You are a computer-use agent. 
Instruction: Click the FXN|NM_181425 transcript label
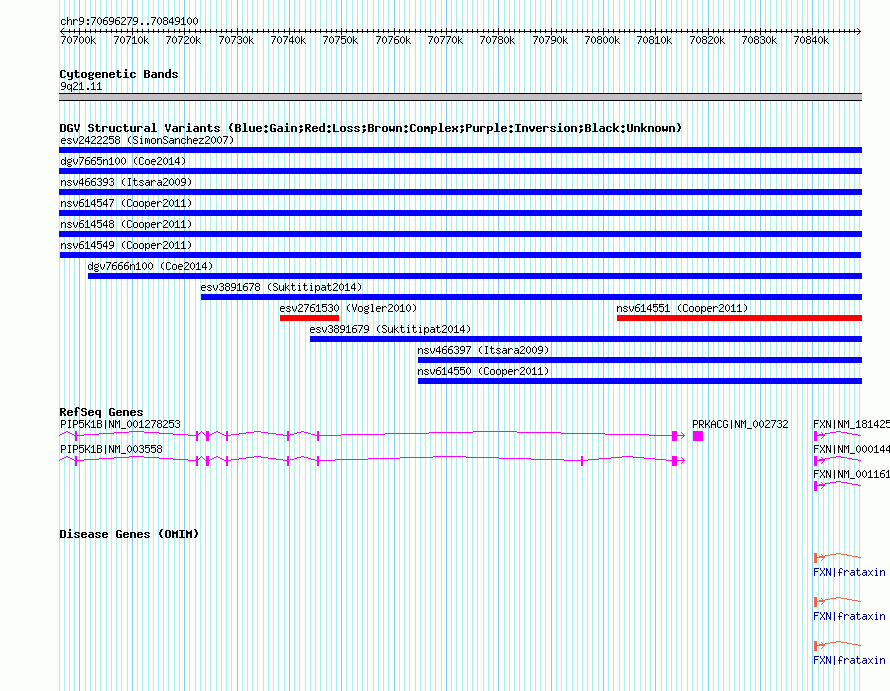[851, 424]
